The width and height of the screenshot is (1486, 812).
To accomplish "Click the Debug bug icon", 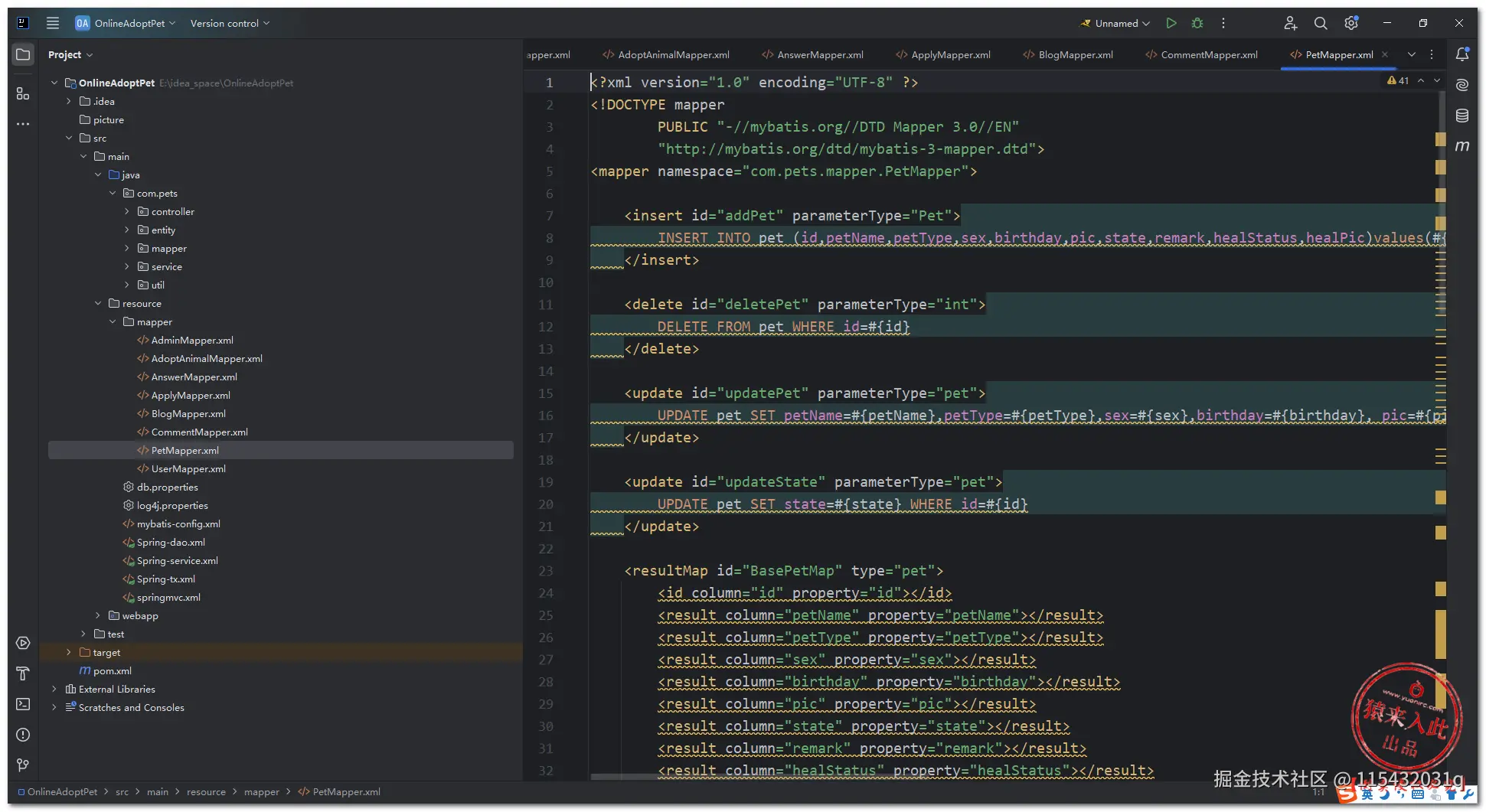I will click(1197, 23).
